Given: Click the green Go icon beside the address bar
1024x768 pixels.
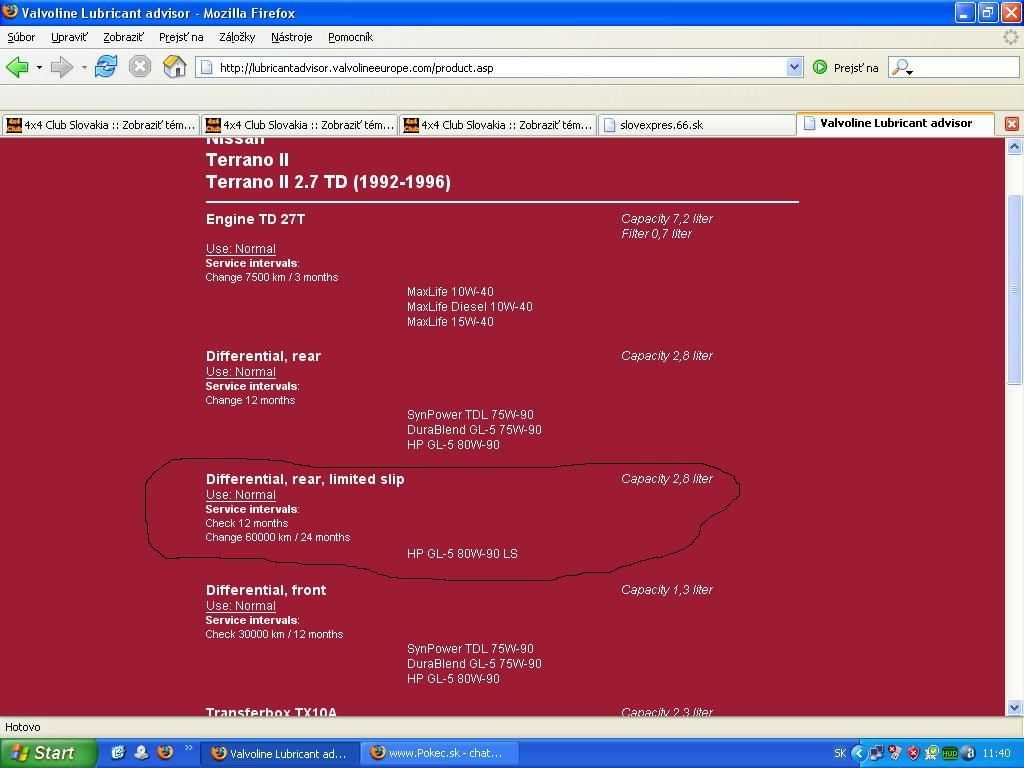Looking at the screenshot, I should pos(820,67).
